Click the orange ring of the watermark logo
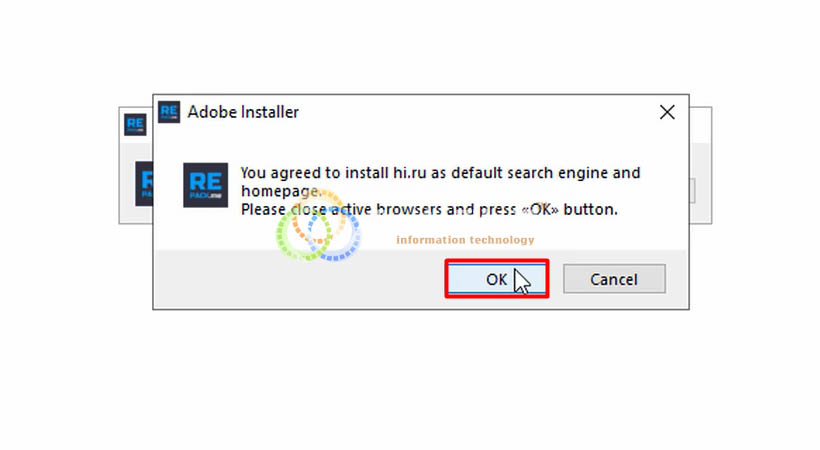 (x=318, y=216)
